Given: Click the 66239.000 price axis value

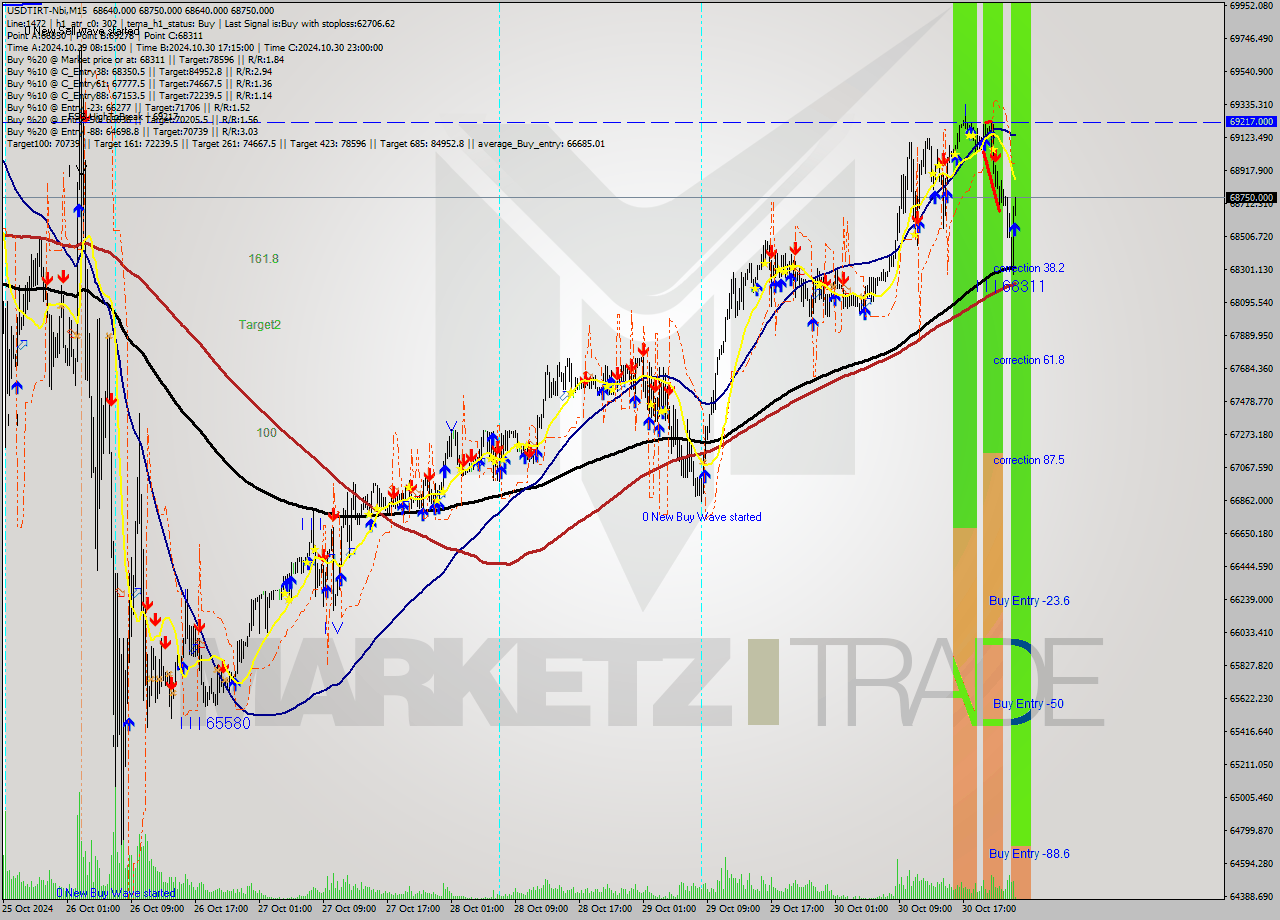Looking at the screenshot, I should (x=1251, y=599).
